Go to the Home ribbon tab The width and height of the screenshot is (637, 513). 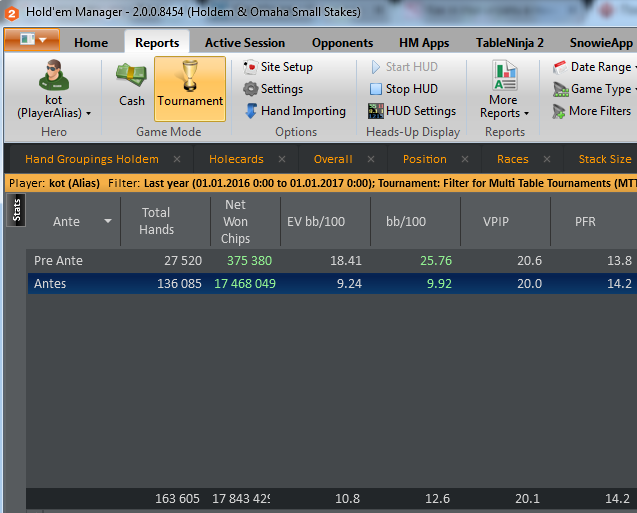point(91,43)
